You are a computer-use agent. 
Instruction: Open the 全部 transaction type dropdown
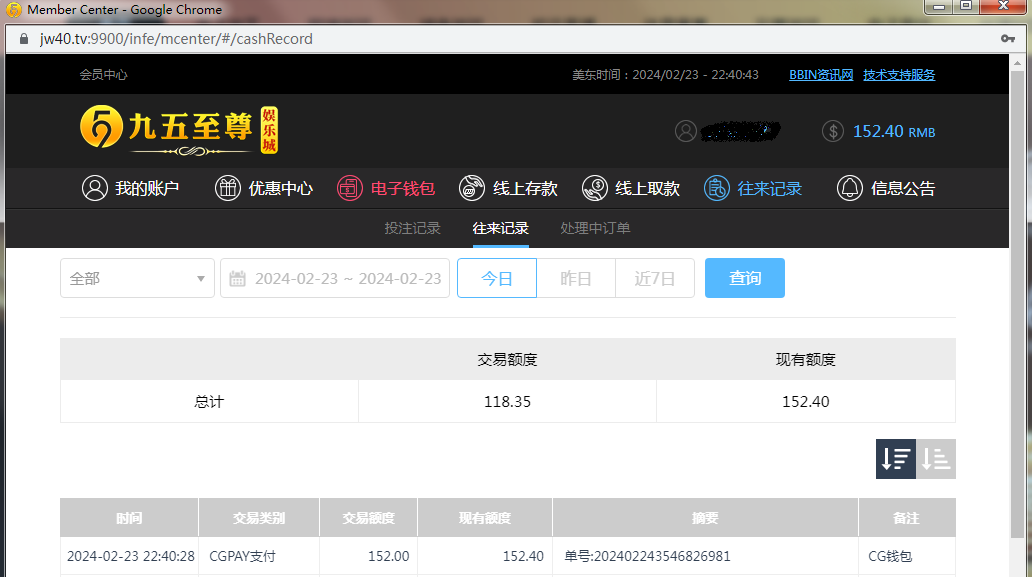pyautogui.click(x=138, y=278)
